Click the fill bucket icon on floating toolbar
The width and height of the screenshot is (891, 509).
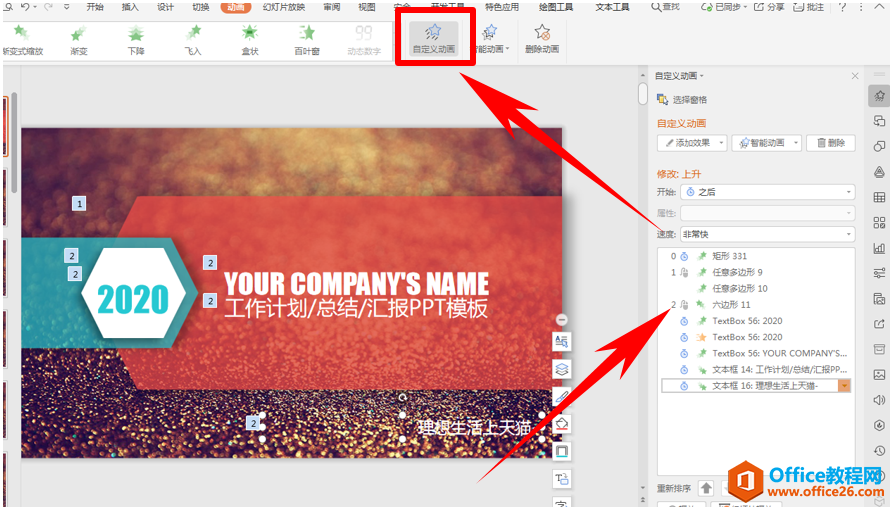(x=561, y=424)
